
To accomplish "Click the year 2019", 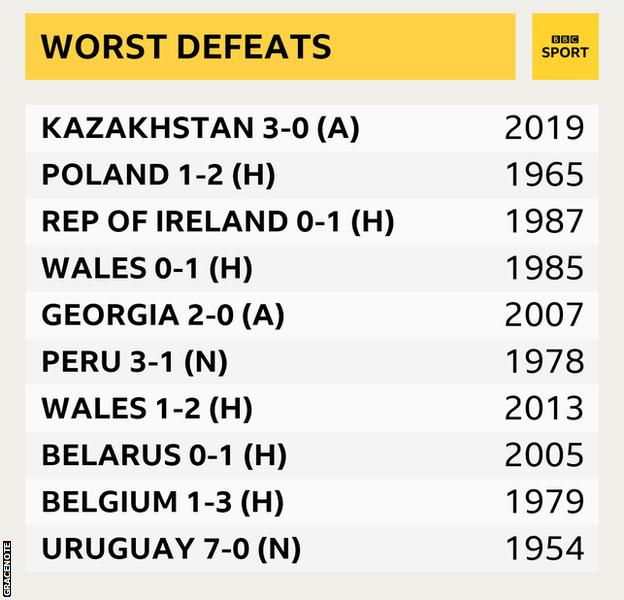I will [544, 128].
